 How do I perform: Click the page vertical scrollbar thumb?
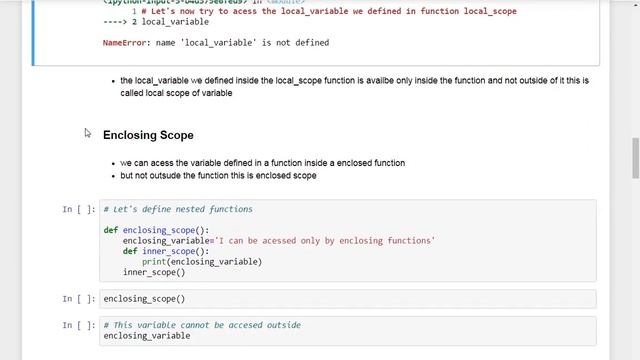(x=635, y=158)
